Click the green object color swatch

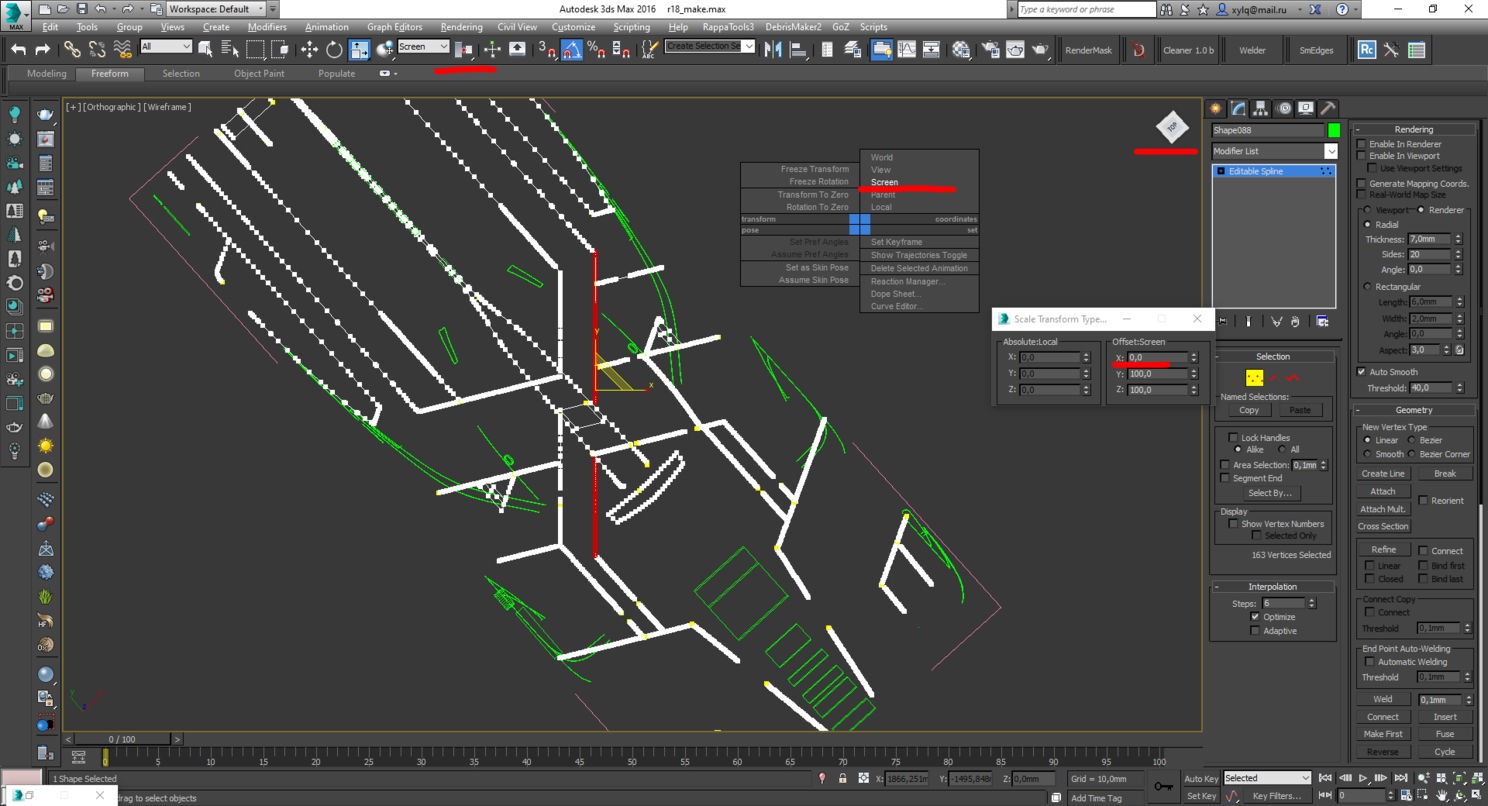pyautogui.click(x=1334, y=130)
